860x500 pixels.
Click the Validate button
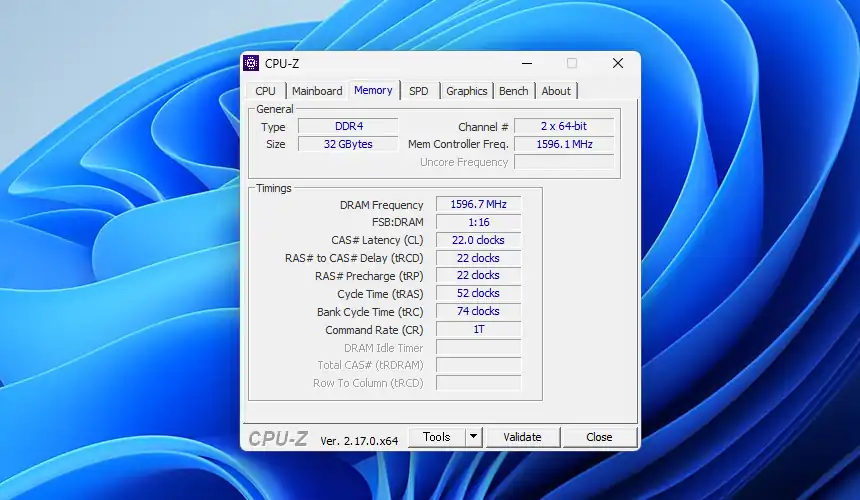pyautogui.click(x=522, y=437)
